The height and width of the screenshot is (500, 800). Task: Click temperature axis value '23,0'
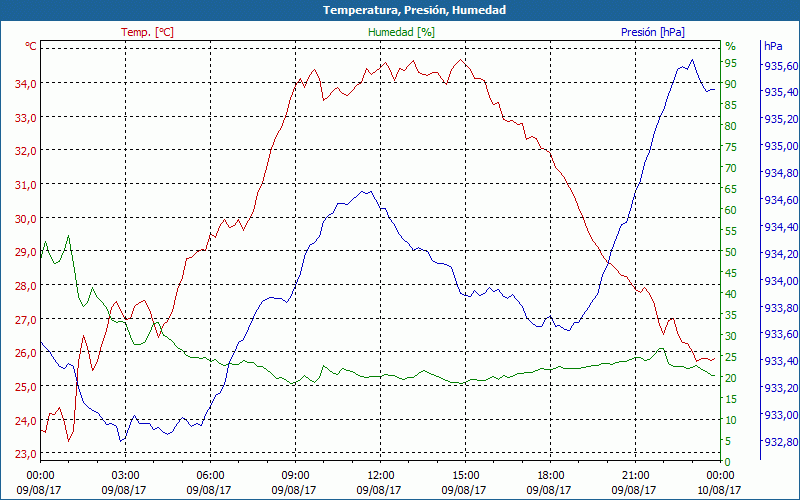25,454
